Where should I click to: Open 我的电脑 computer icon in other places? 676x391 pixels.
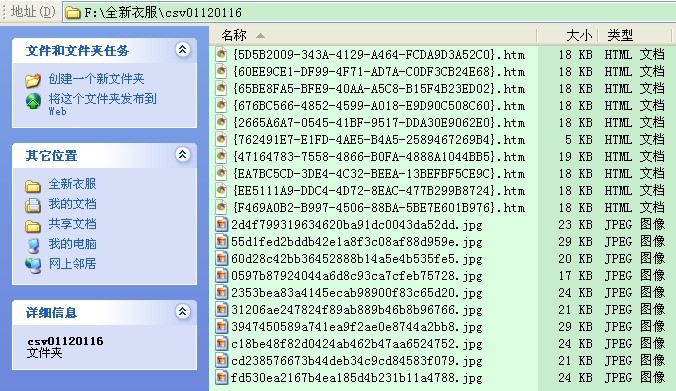pyautogui.click(x=33, y=244)
